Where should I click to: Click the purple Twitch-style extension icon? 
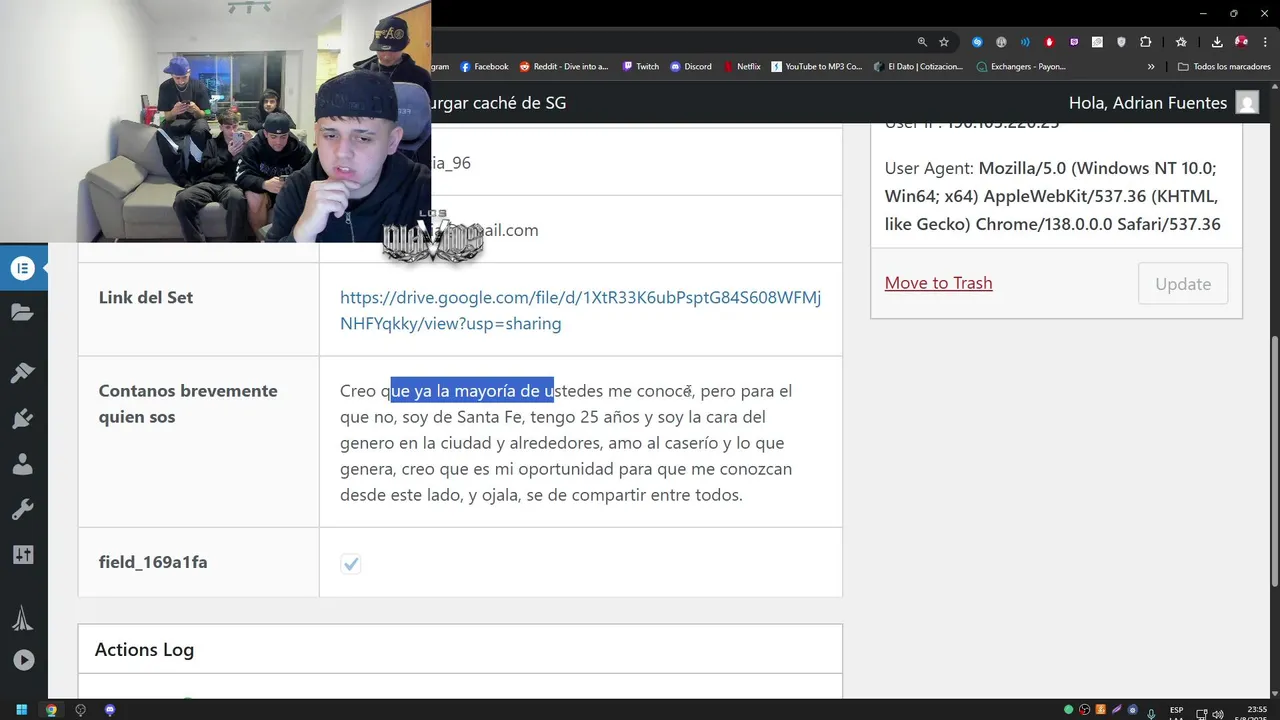click(1074, 42)
